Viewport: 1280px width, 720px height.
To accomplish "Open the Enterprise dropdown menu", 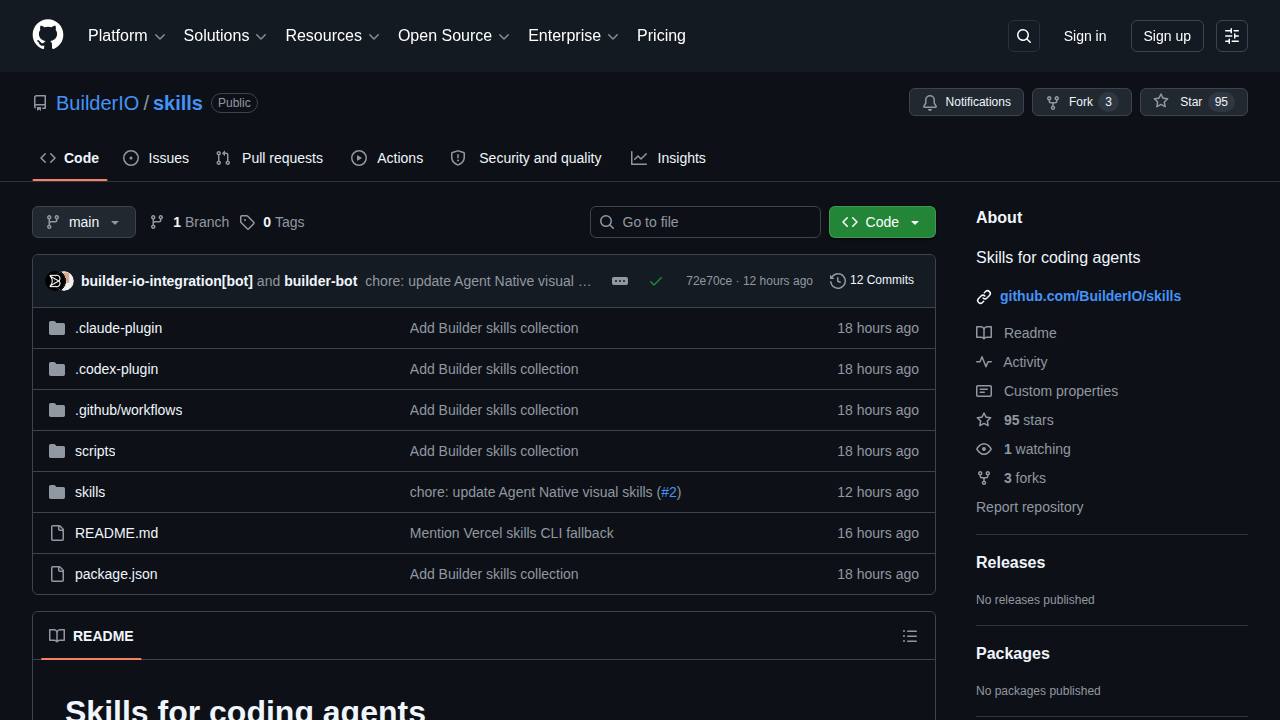I will pyautogui.click(x=574, y=36).
